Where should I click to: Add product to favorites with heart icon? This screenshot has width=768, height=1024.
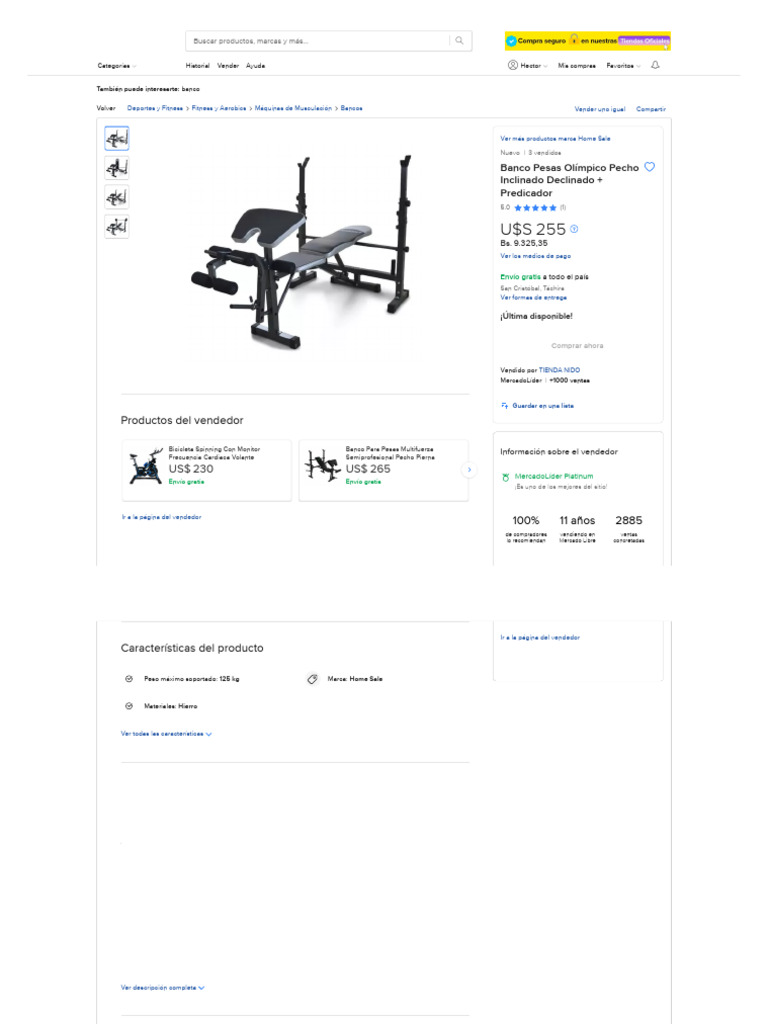pyautogui.click(x=649, y=167)
